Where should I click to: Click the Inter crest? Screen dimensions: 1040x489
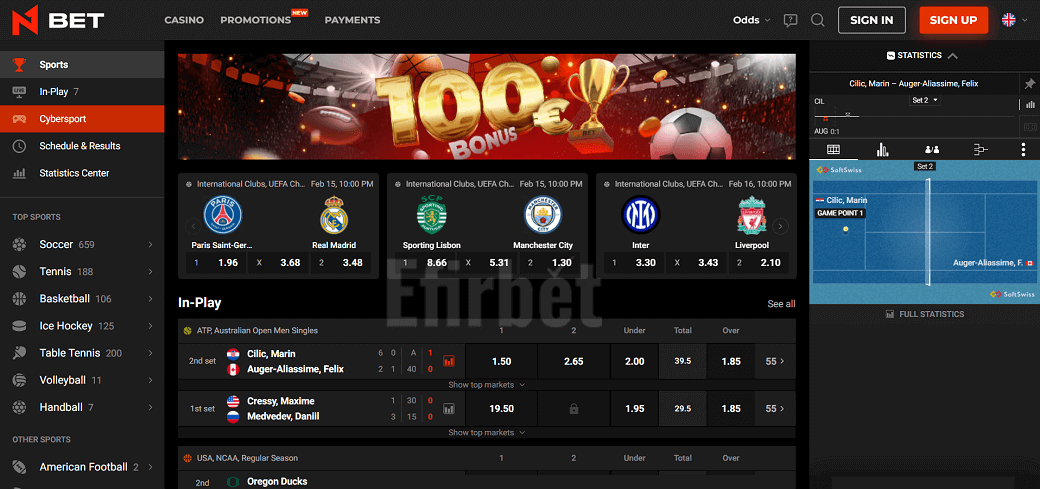(x=641, y=215)
